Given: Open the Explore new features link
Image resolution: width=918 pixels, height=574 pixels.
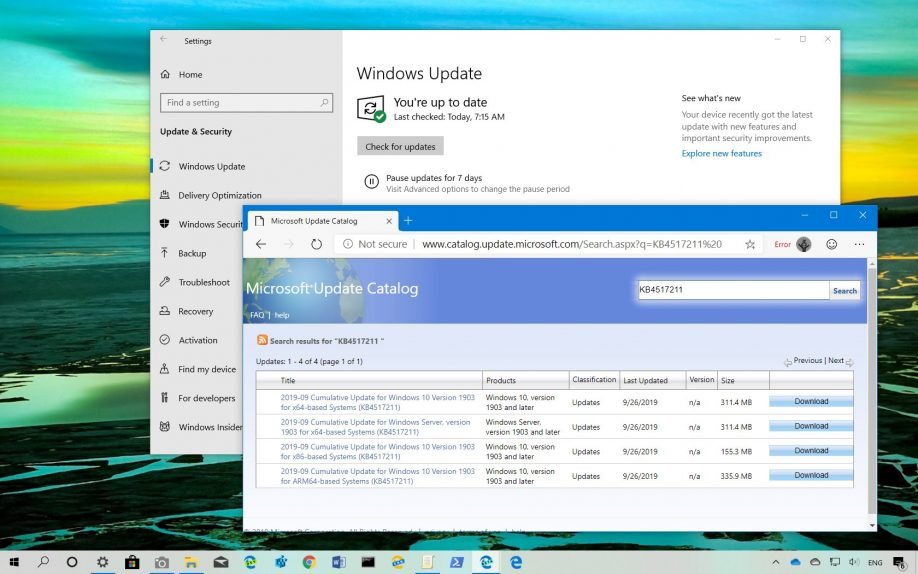Looking at the screenshot, I should point(721,154).
